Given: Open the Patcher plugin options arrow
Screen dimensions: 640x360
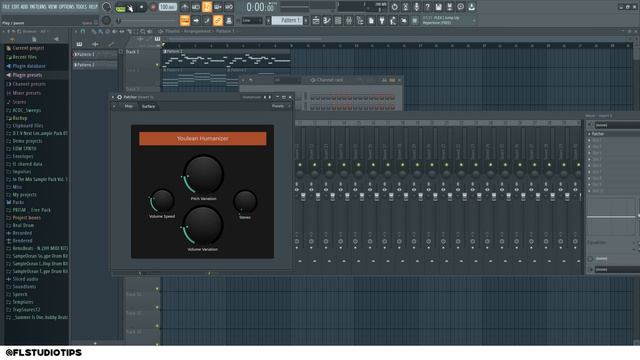Looking at the screenshot, I should (114, 97).
